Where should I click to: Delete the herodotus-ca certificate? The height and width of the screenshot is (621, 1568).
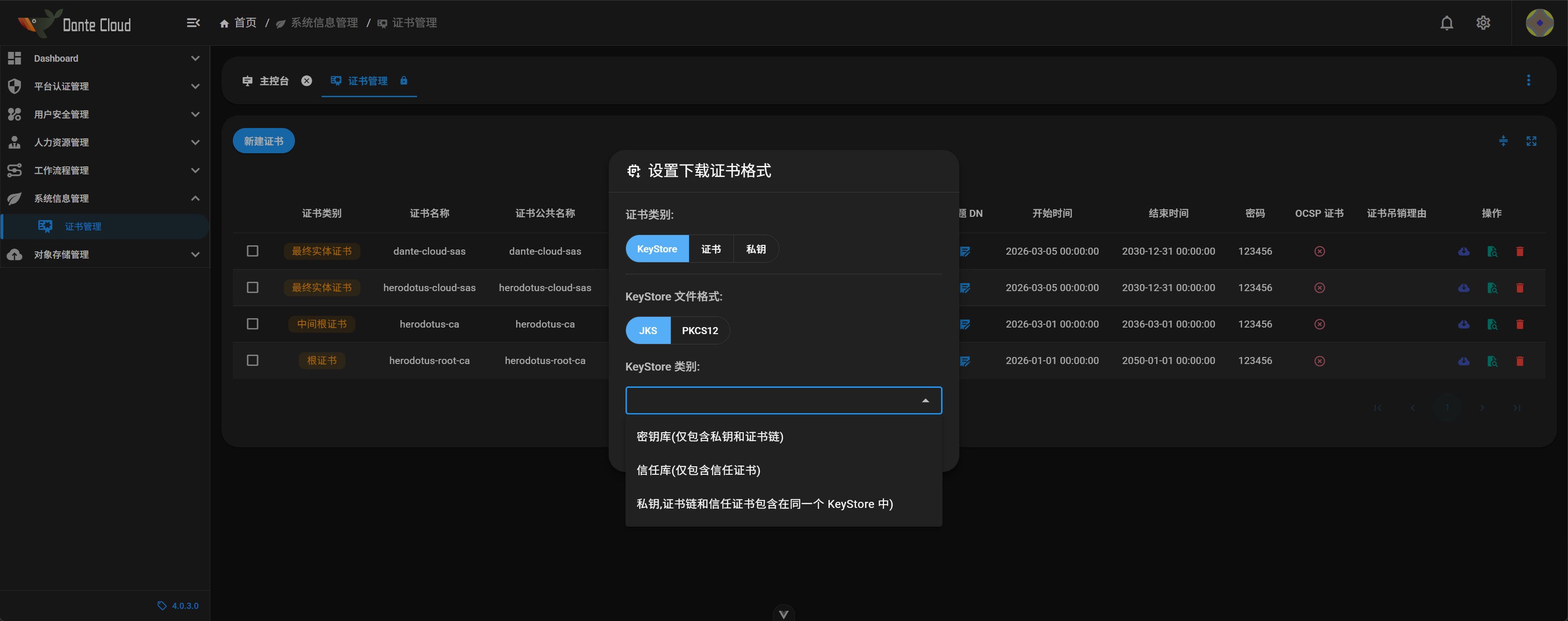pos(1520,324)
